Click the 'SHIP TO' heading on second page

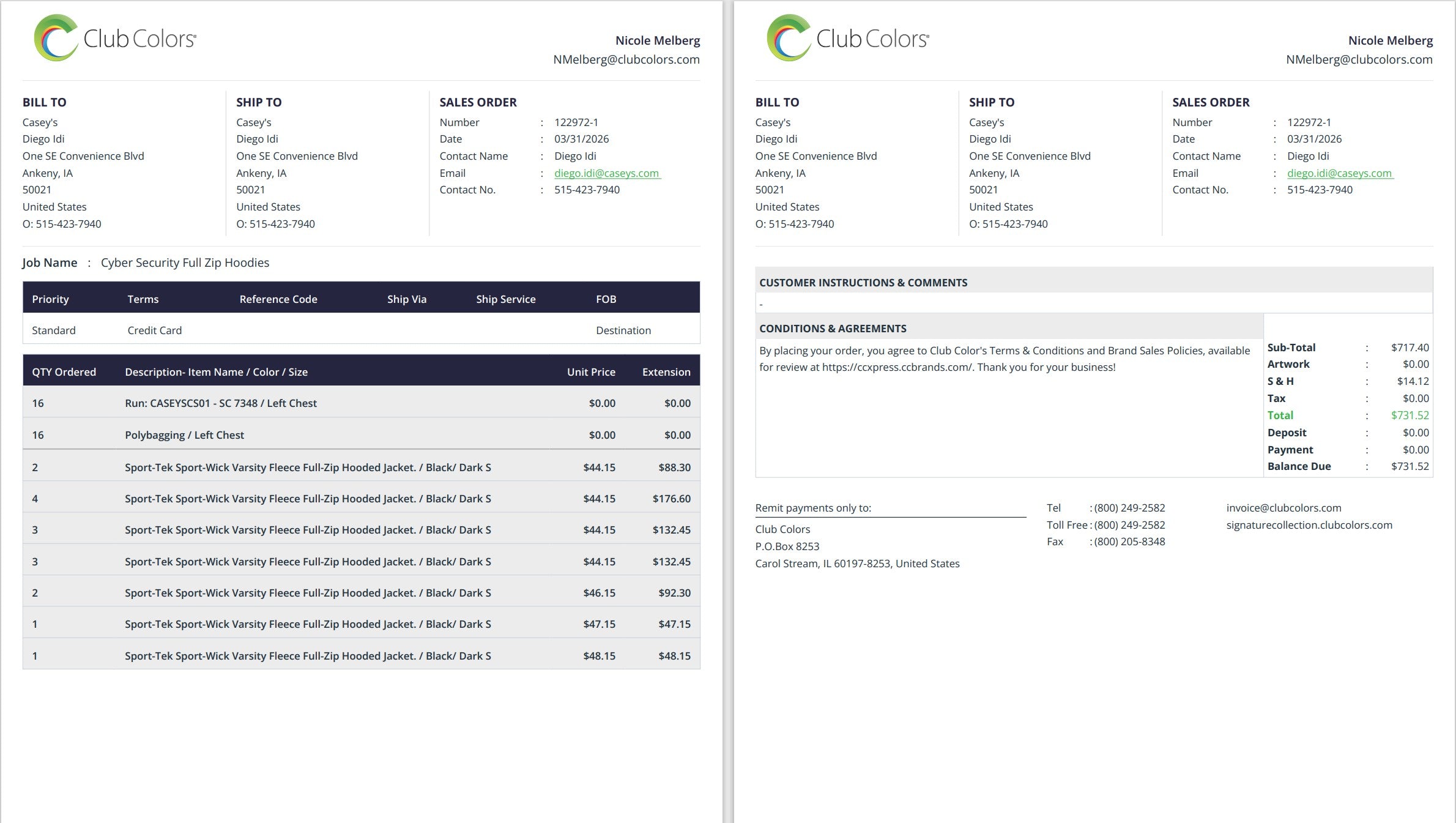coord(992,102)
